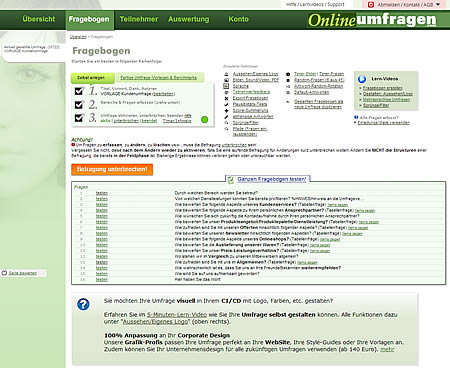The width and height of the screenshot is (450, 368).
Task: Click the Export Fragebogen cross icon
Action: [x=226, y=98]
